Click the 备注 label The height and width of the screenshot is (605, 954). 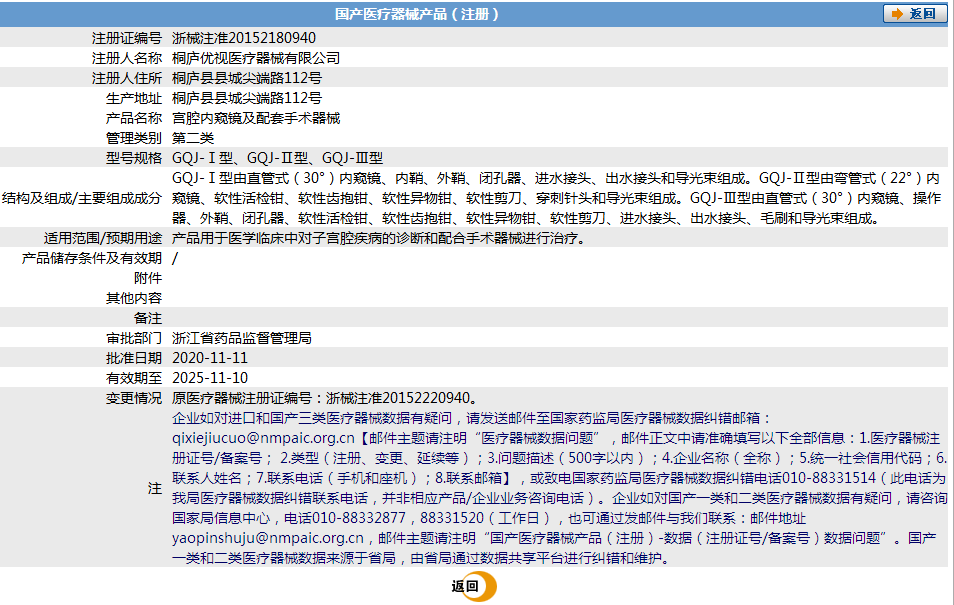tap(148, 318)
